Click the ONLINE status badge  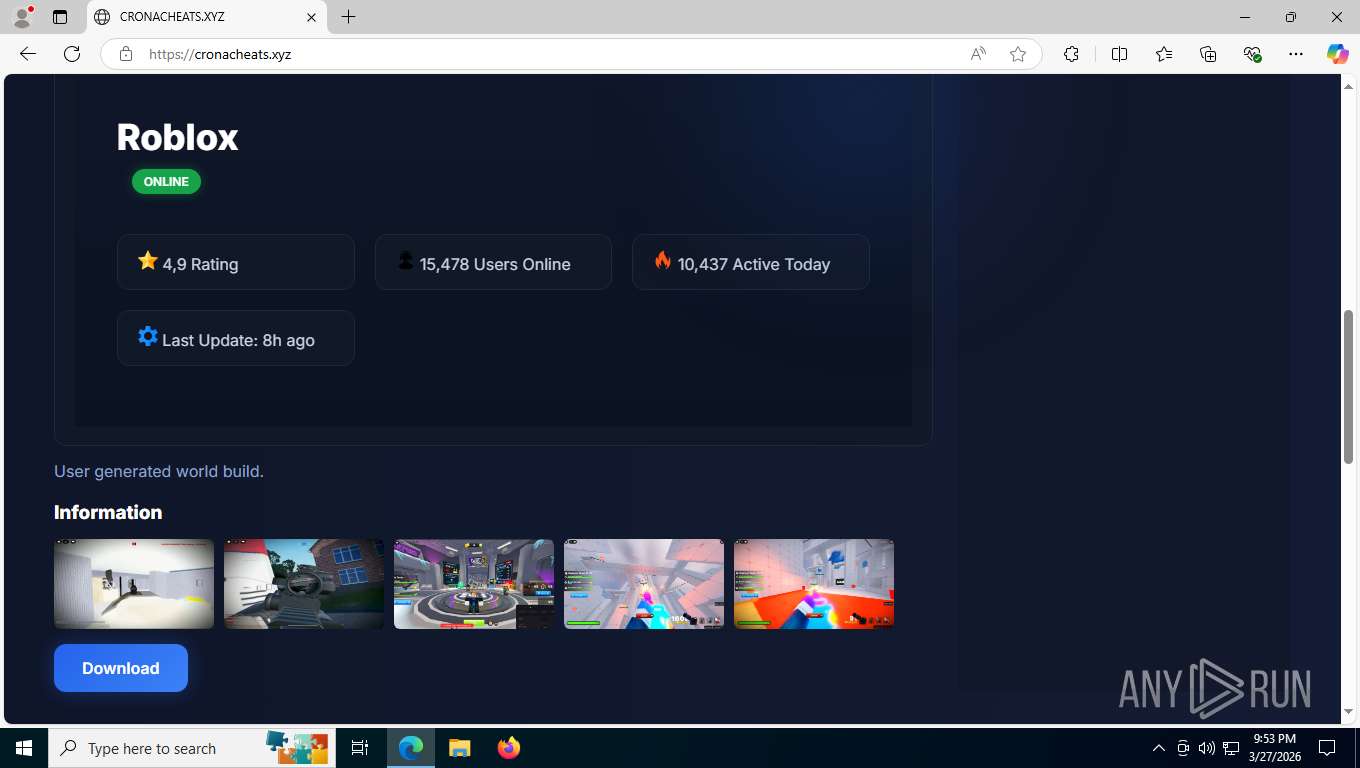point(166,182)
